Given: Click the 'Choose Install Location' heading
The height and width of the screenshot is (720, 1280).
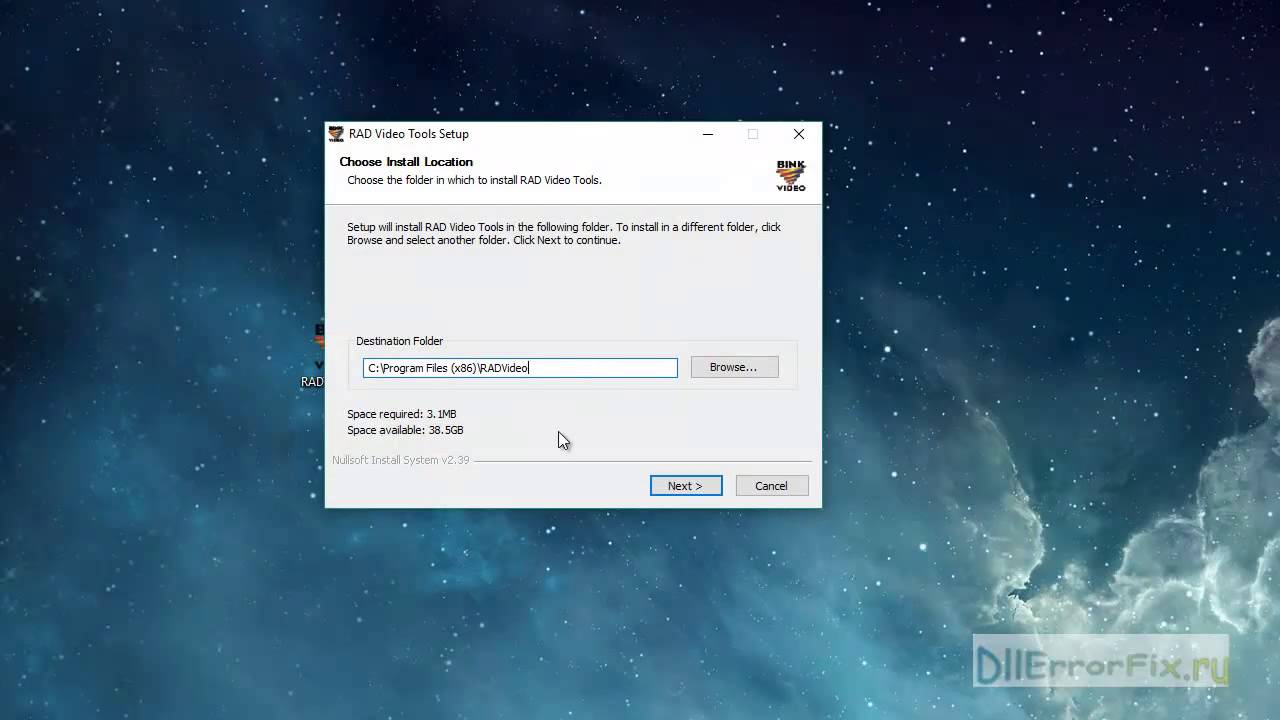Looking at the screenshot, I should [406, 162].
